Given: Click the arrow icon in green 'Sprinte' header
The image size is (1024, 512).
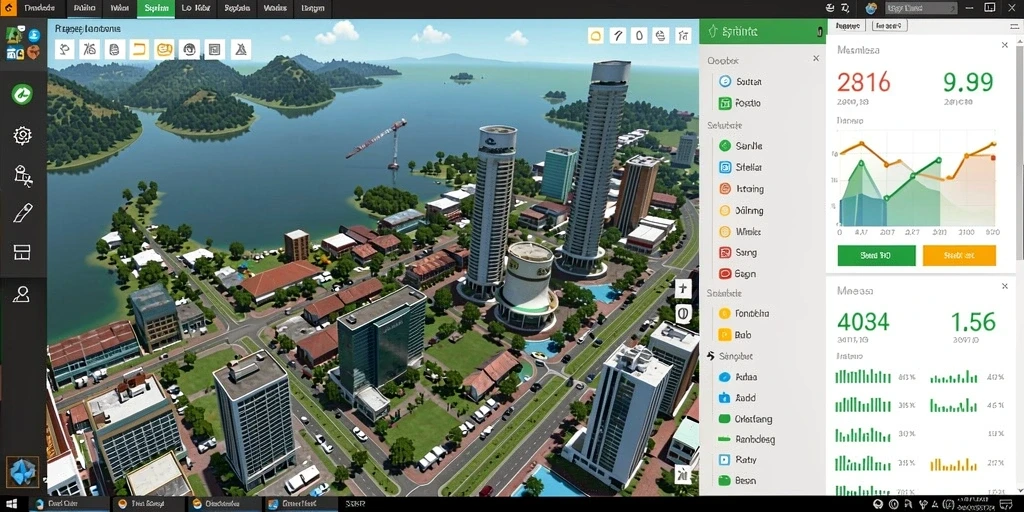Looking at the screenshot, I should click(713, 31).
